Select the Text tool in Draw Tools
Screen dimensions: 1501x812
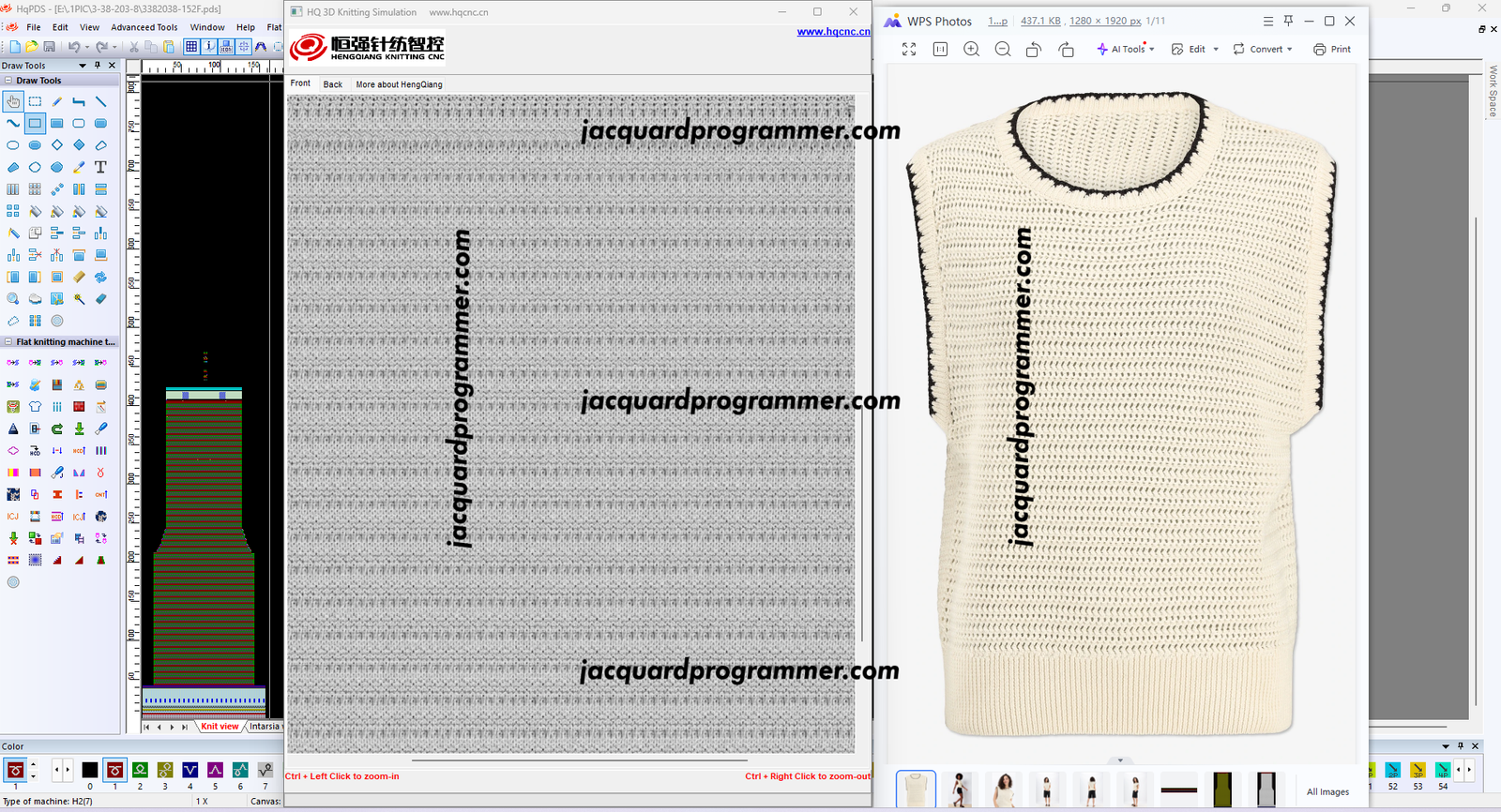(x=100, y=167)
